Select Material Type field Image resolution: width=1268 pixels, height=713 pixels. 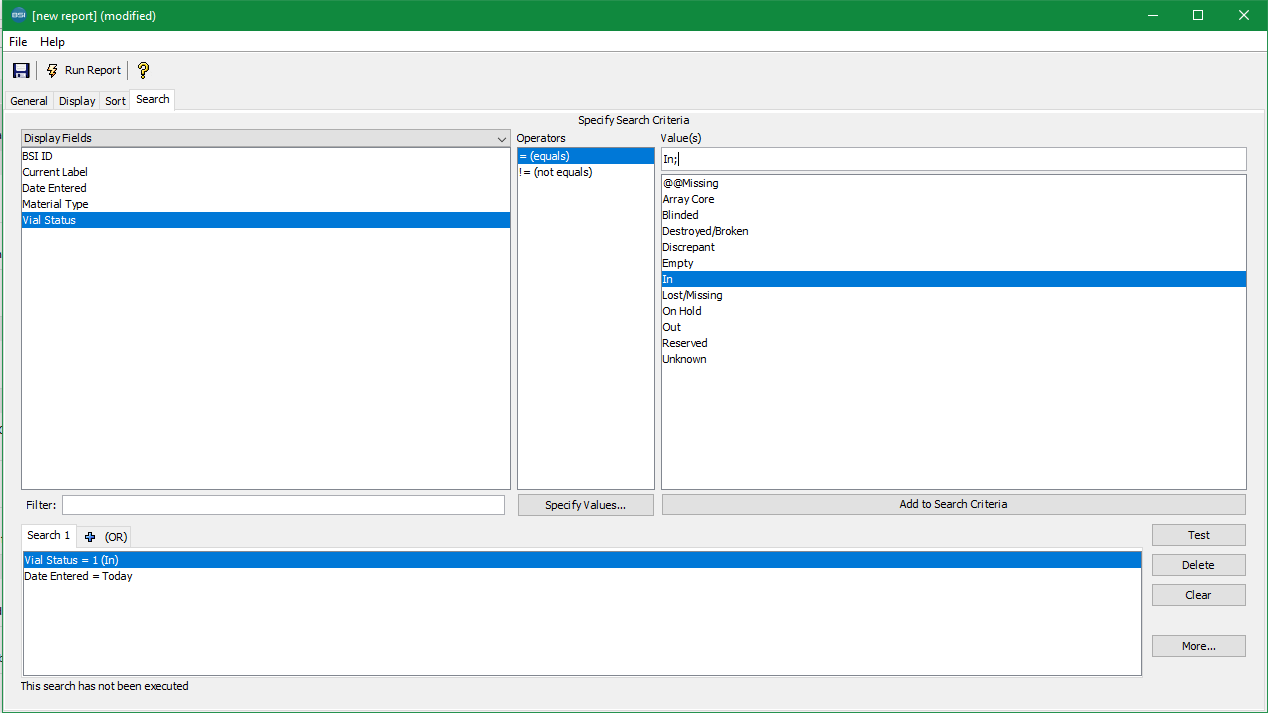[265, 204]
